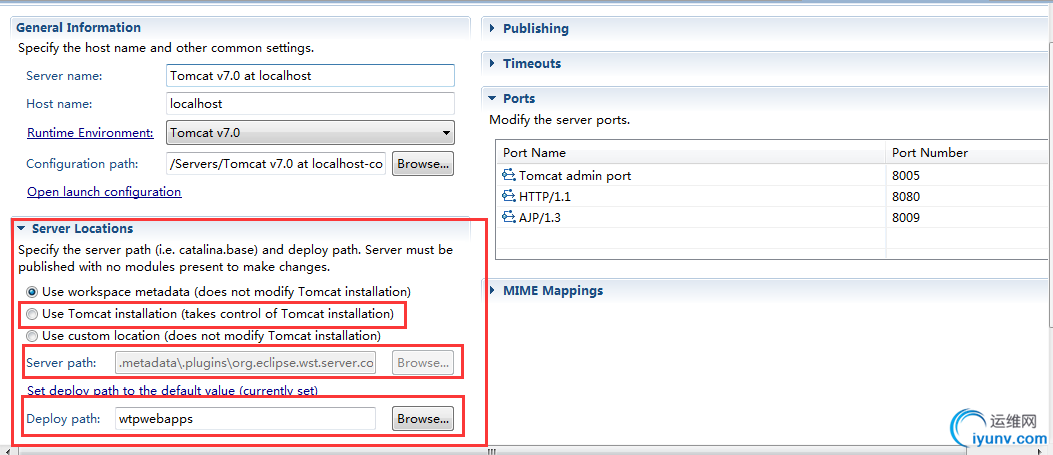The width and height of the screenshot is (1053, 455).
Task: Click the Server name field
Action: tap(310, 76)
